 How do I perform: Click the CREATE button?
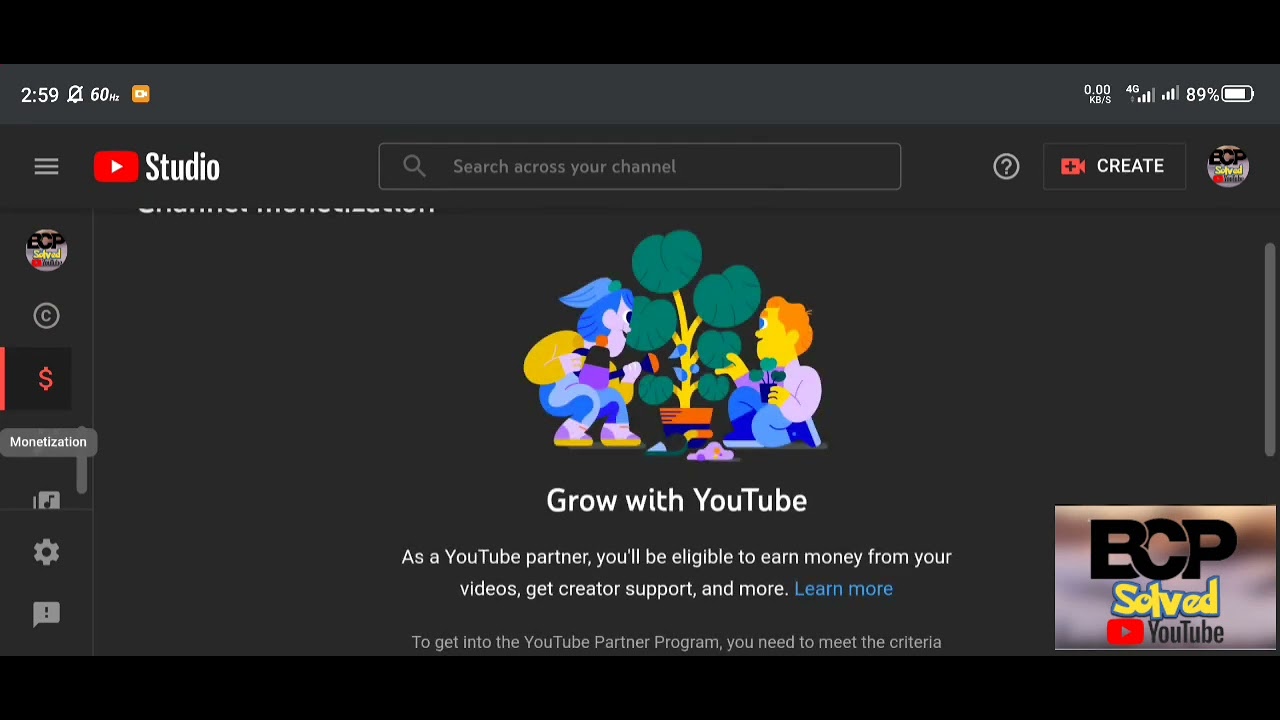tap(1114, 166)
